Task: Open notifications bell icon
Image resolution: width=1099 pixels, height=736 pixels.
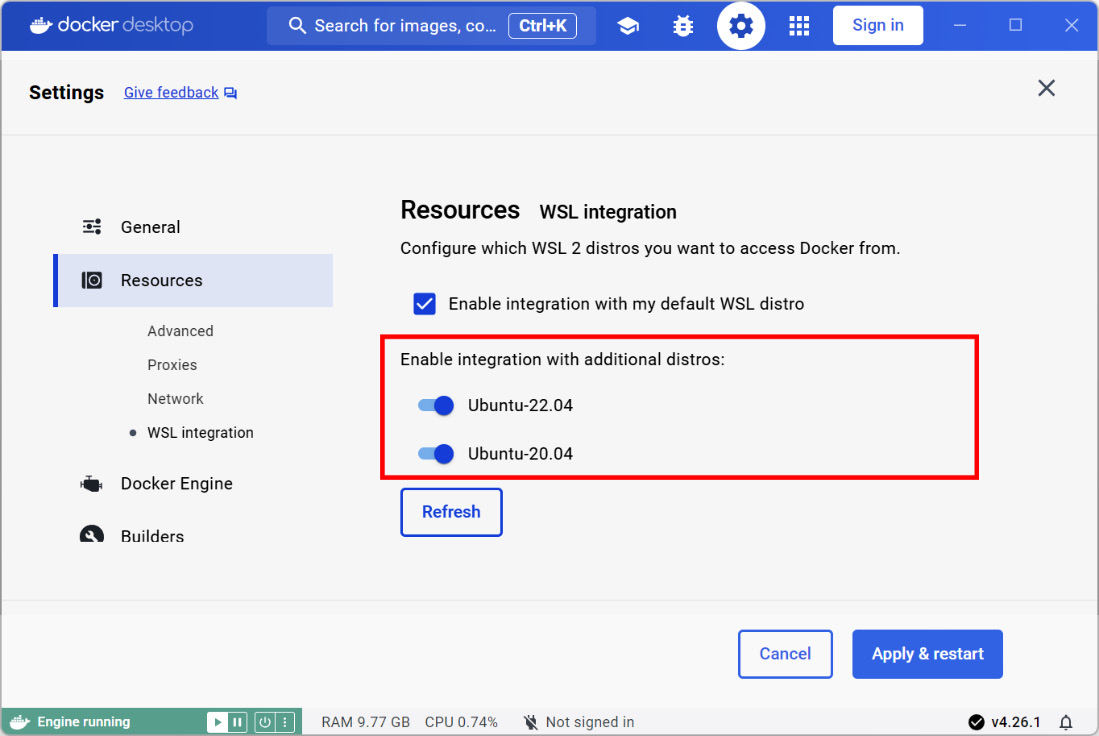Action: (x=1065, y=722)
